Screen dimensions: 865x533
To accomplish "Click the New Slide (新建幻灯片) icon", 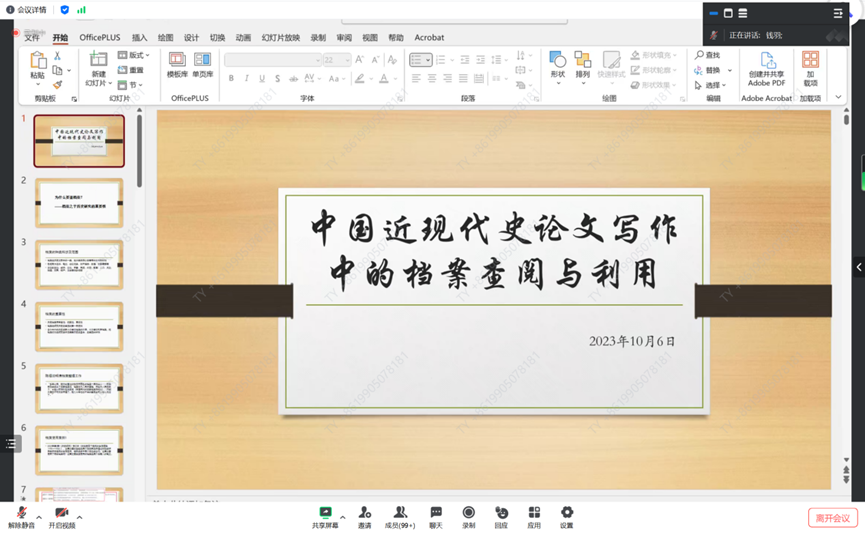I will (x=98, y=67).
